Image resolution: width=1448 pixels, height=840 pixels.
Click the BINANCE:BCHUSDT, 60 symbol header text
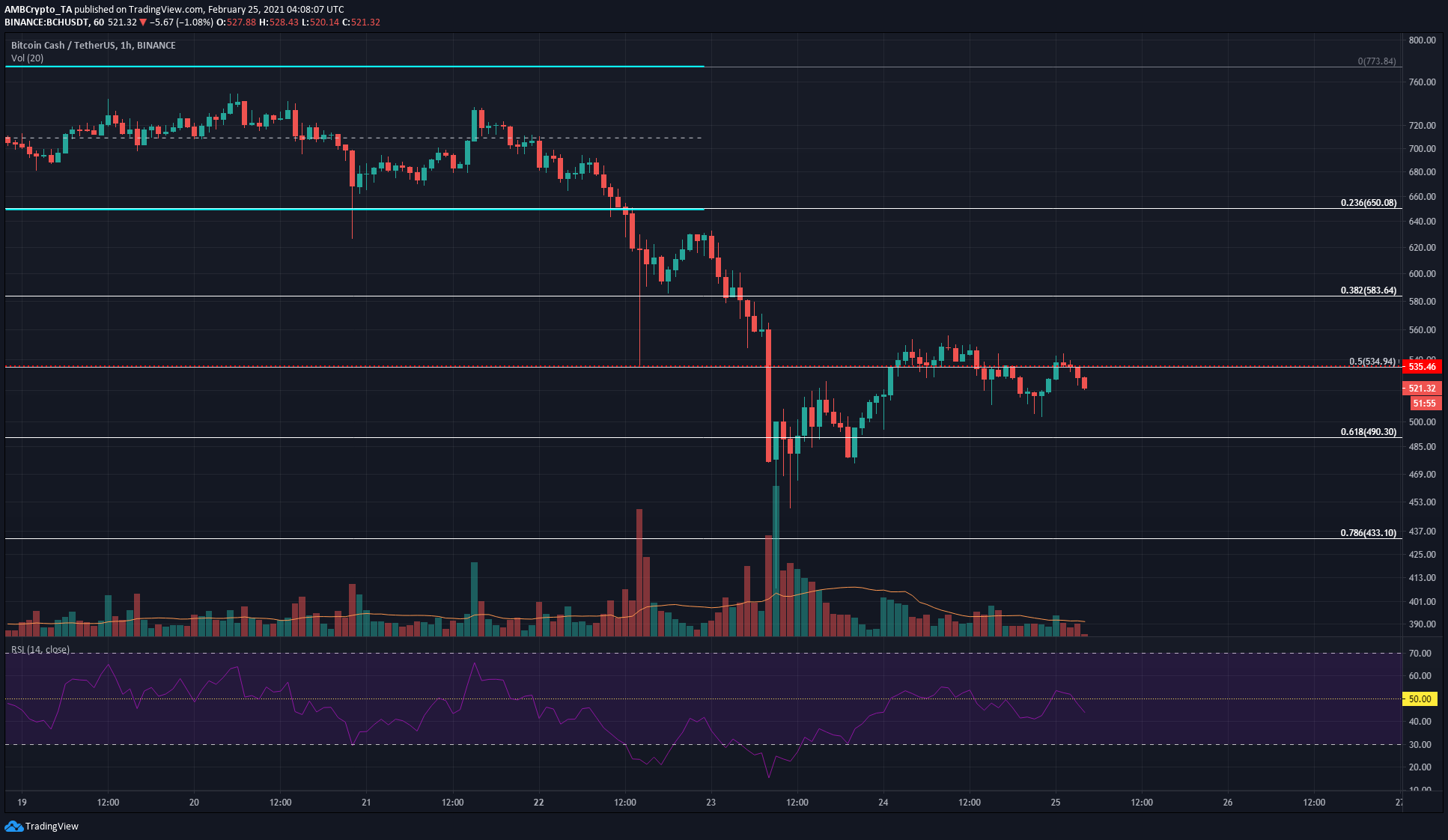pyautogui.click(x=54, y=22)
